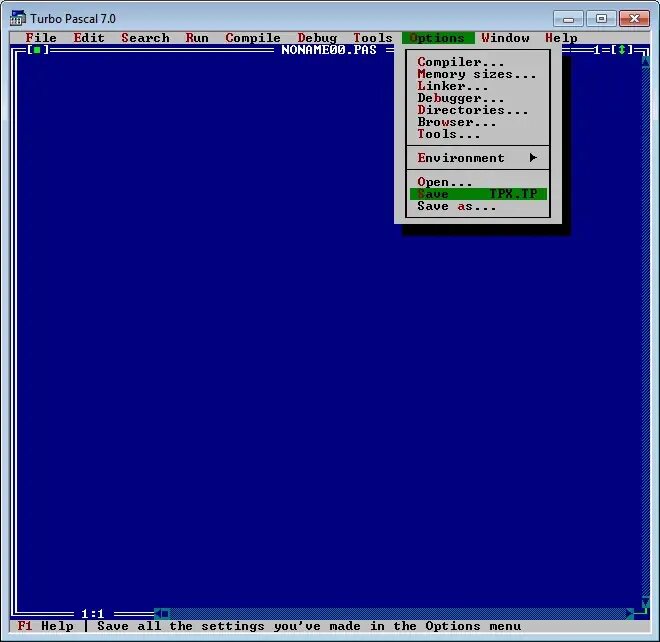Click window number 1 indicator
660x642 pixels.
click(x=597, y=50)
